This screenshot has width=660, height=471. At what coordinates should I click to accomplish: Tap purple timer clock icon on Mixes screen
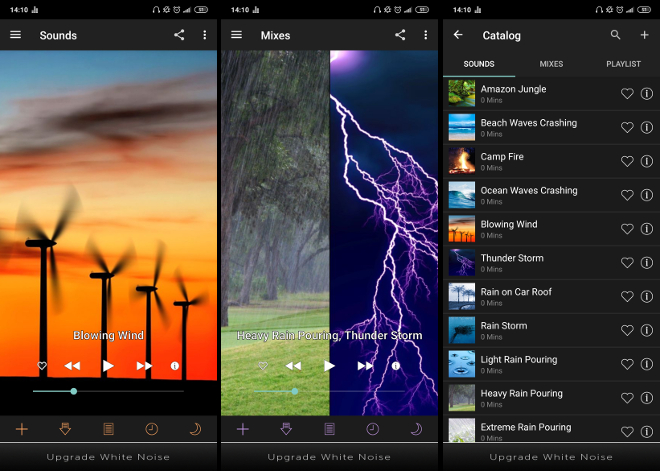coord(372,429)
